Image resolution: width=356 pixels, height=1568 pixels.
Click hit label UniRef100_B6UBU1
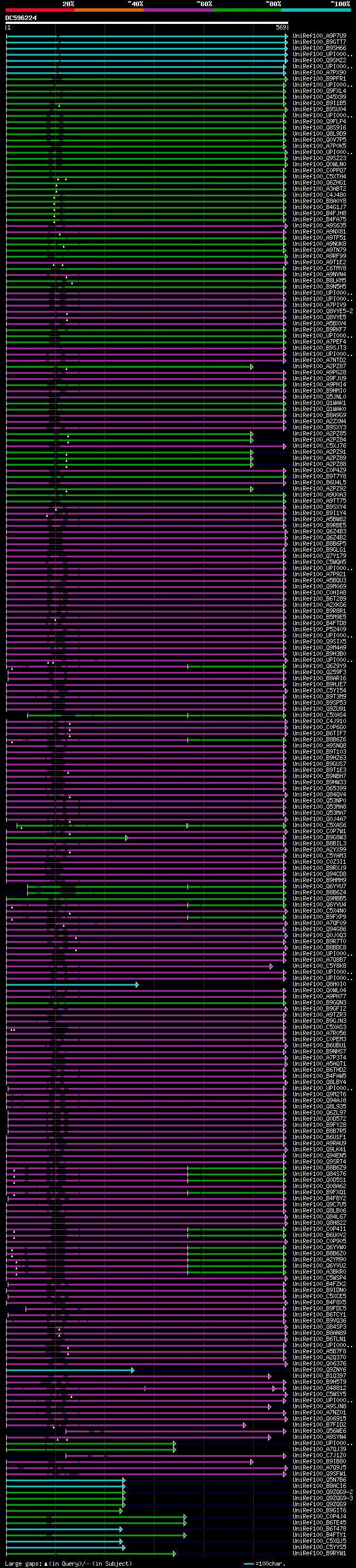tap(319, 1045)
